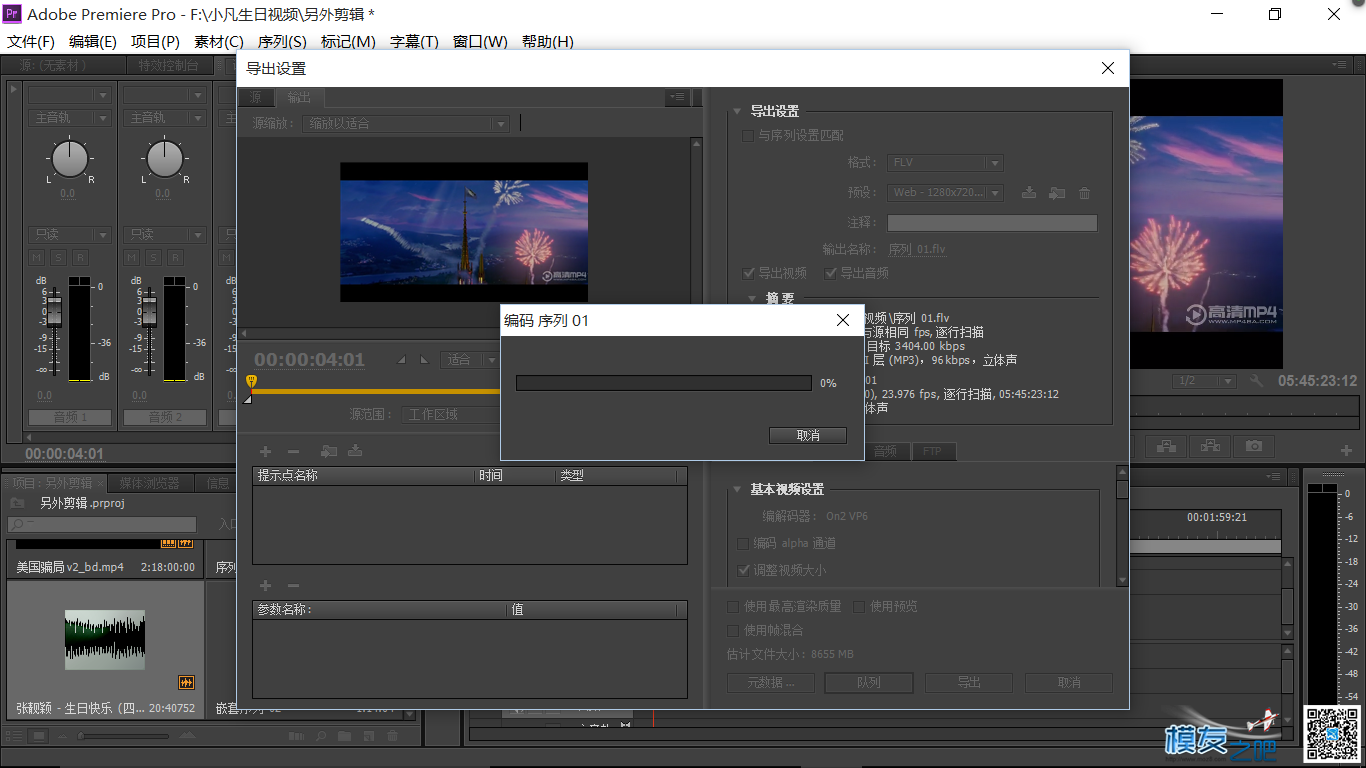Click the new item icon in project panel

369,736
